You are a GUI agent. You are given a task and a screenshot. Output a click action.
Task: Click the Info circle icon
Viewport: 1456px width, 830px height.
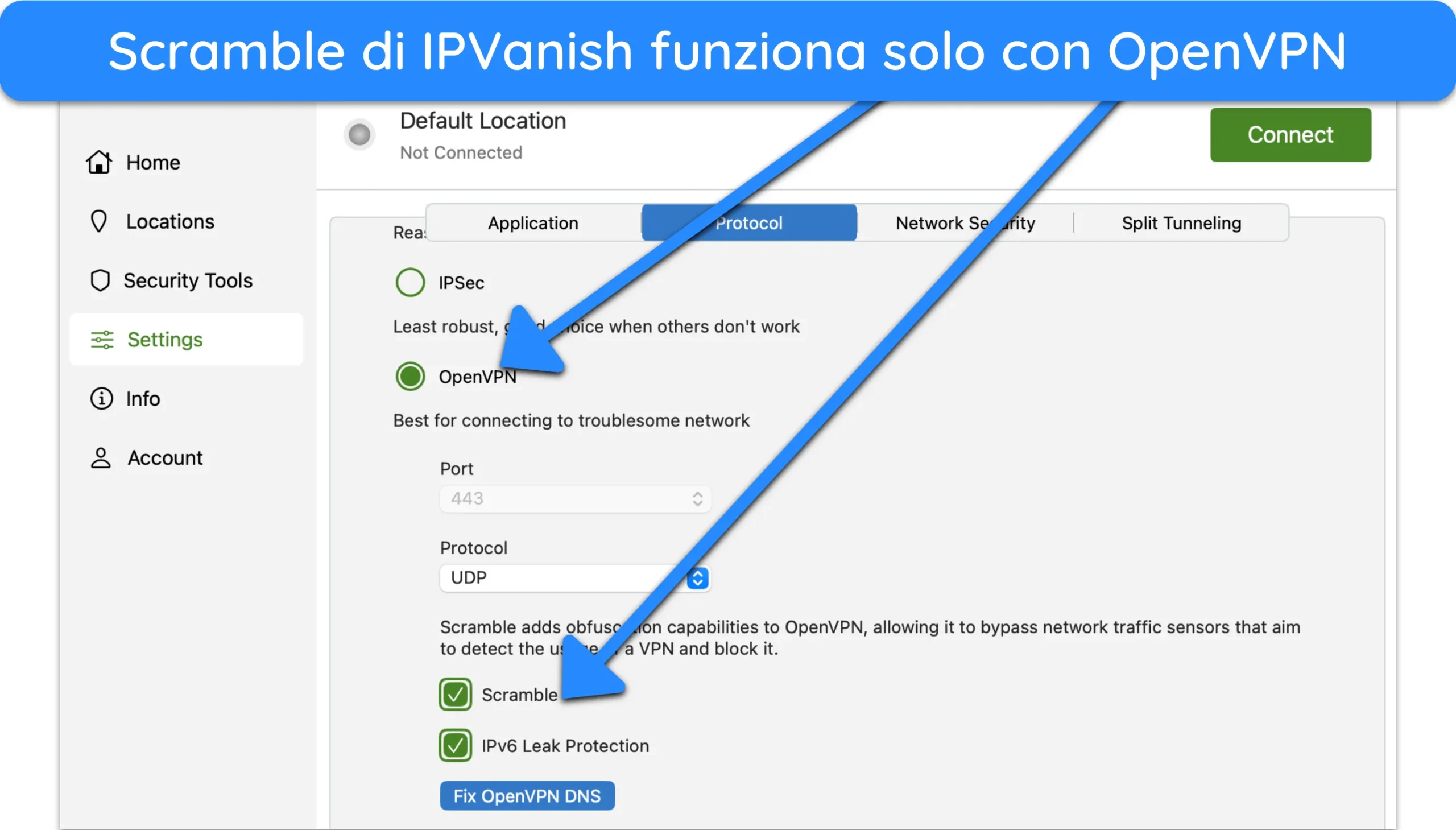[101, 398]
